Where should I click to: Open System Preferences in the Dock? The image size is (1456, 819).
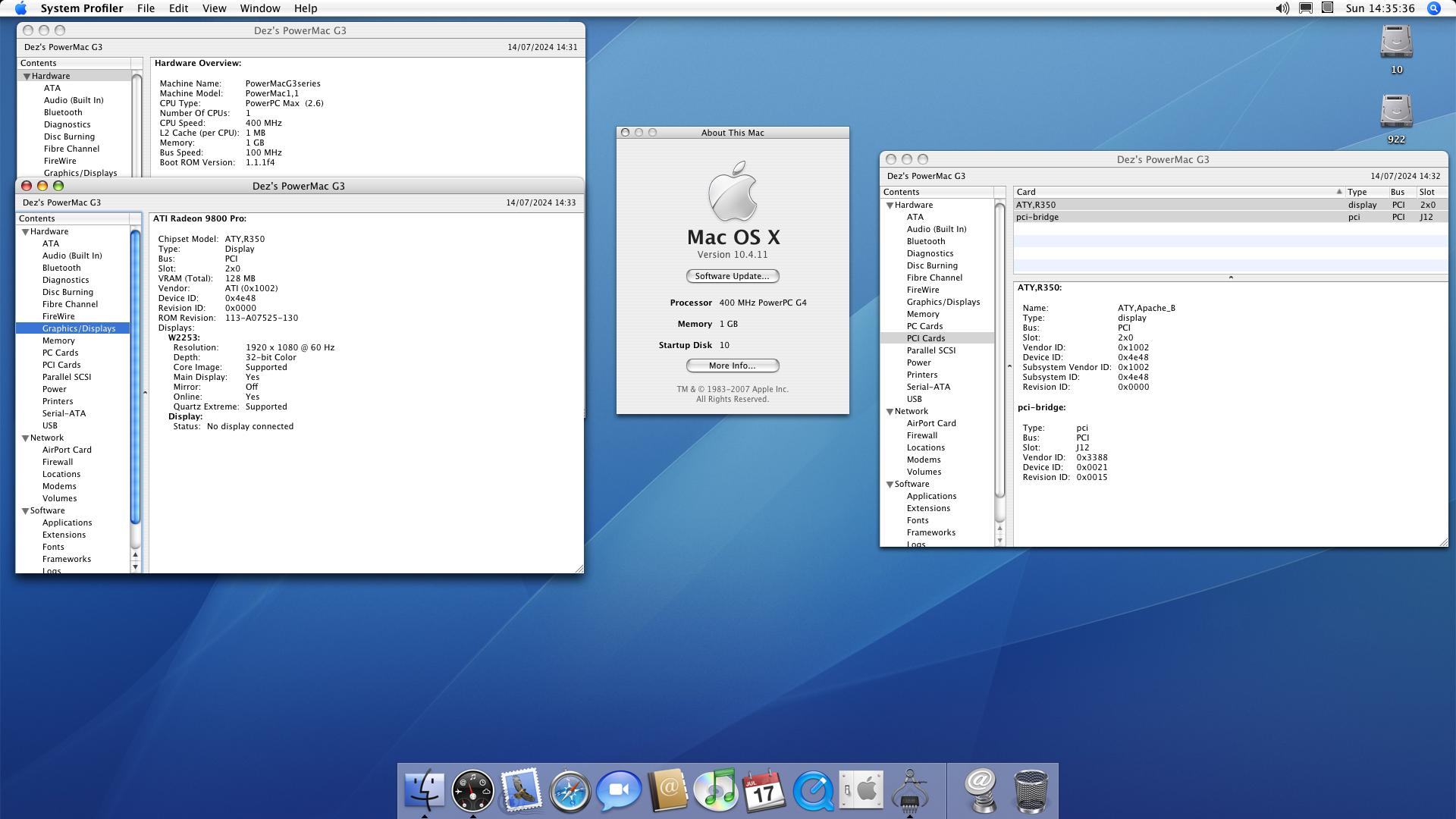pos(861,790)
